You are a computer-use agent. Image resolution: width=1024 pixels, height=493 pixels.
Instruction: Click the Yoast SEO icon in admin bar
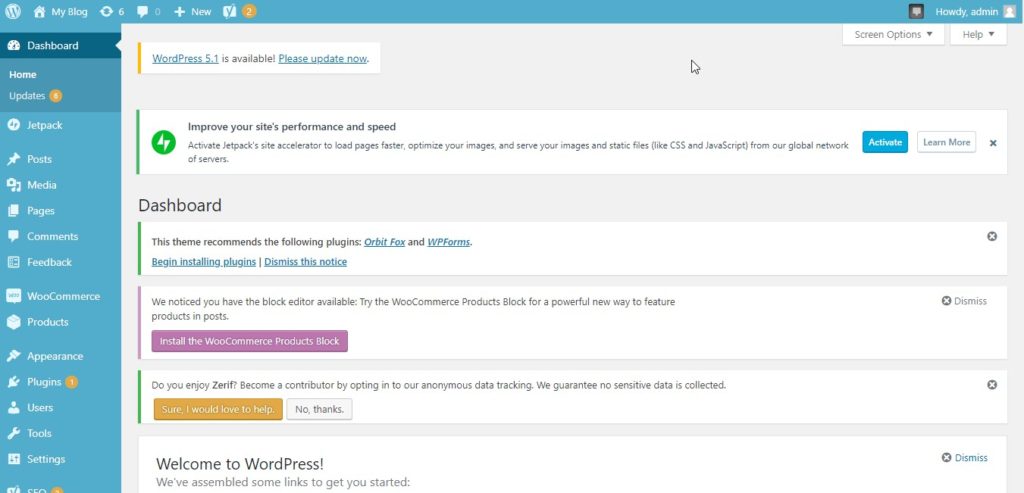point(229,12)
